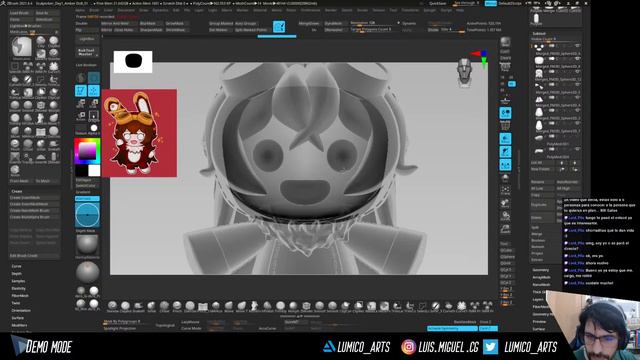Open the Render menu
The image size is (640, 360).
pos(331,10)
